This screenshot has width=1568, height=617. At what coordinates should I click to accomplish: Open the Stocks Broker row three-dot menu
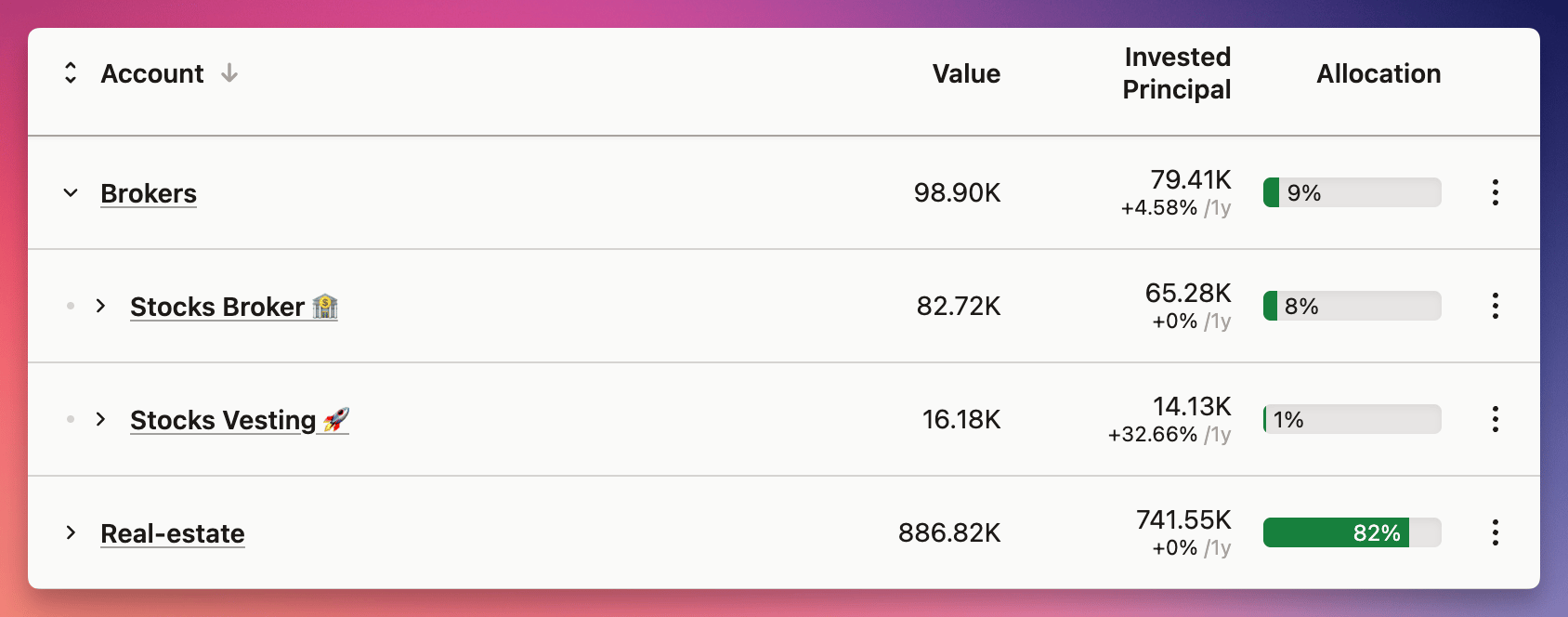[1495, 306]
